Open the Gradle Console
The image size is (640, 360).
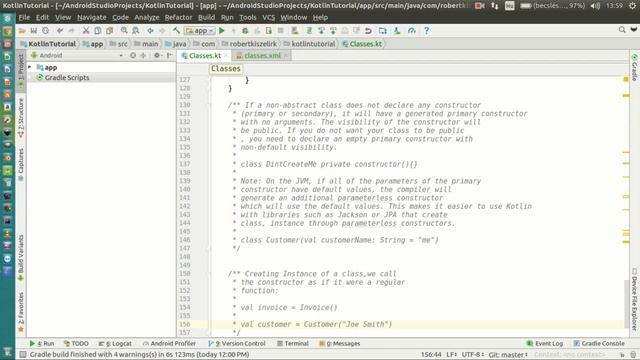click(599, 344)
